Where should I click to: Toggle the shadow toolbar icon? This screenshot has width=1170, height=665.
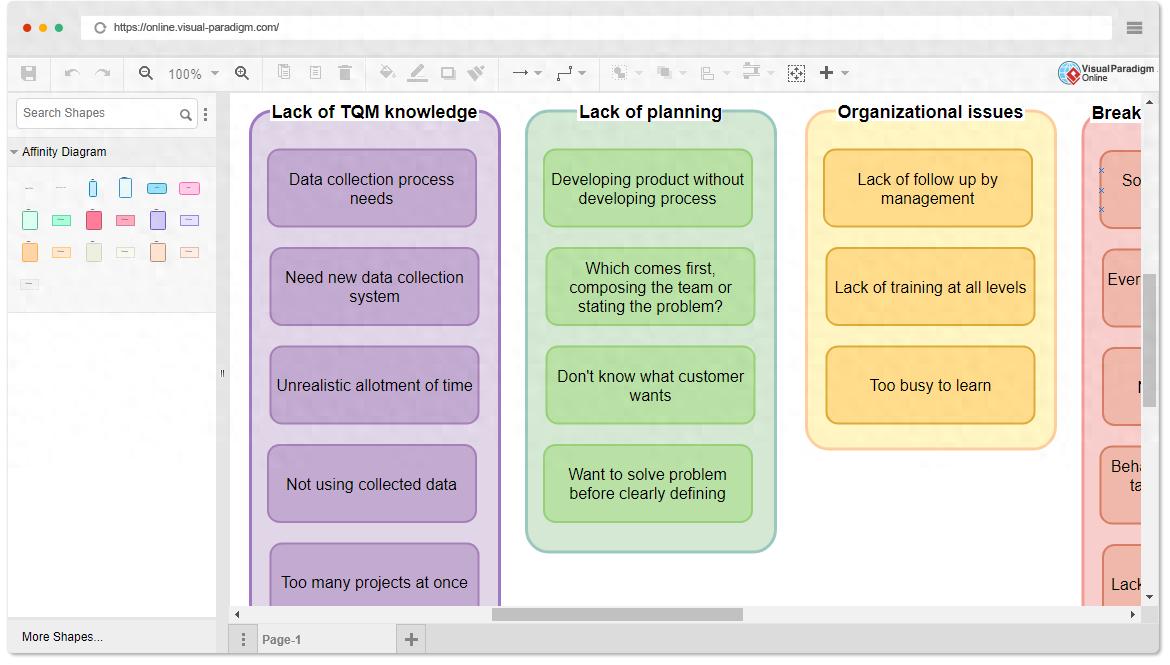pos(448,73)
